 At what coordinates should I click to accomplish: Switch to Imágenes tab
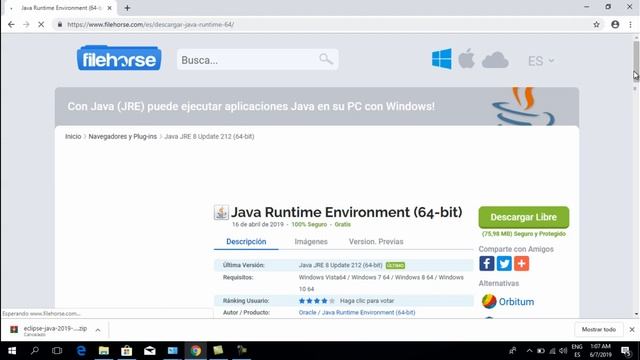pos(311,242)
